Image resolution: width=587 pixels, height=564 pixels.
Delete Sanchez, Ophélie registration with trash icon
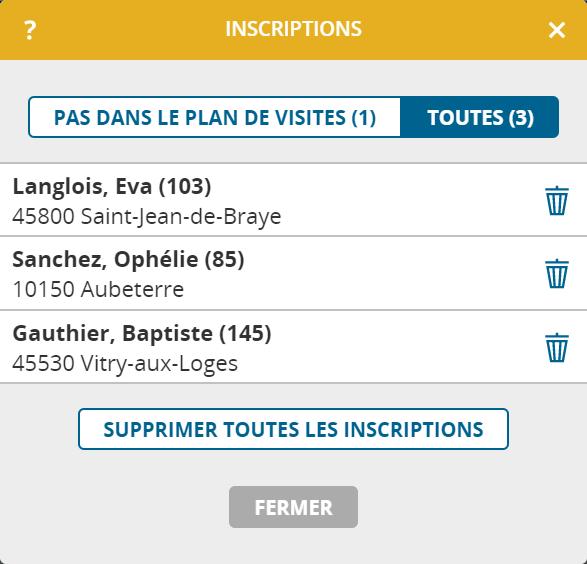pyautogui.click(x=557, y=274)
